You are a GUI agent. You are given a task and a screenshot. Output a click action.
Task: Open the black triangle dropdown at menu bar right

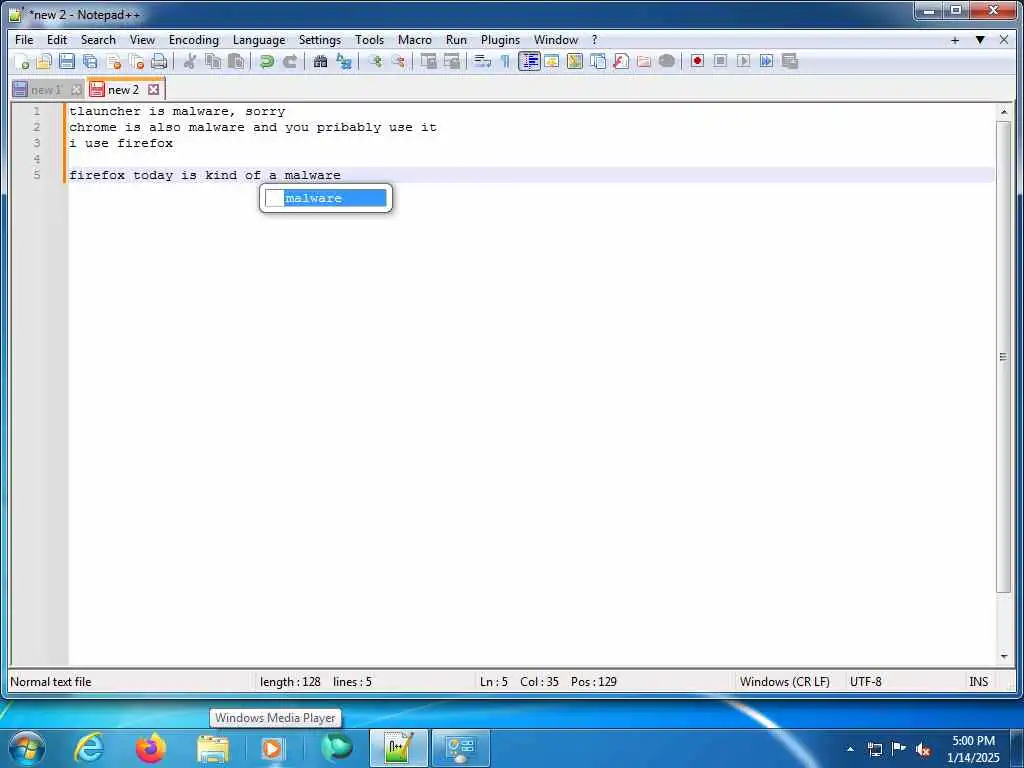[980, 40]
